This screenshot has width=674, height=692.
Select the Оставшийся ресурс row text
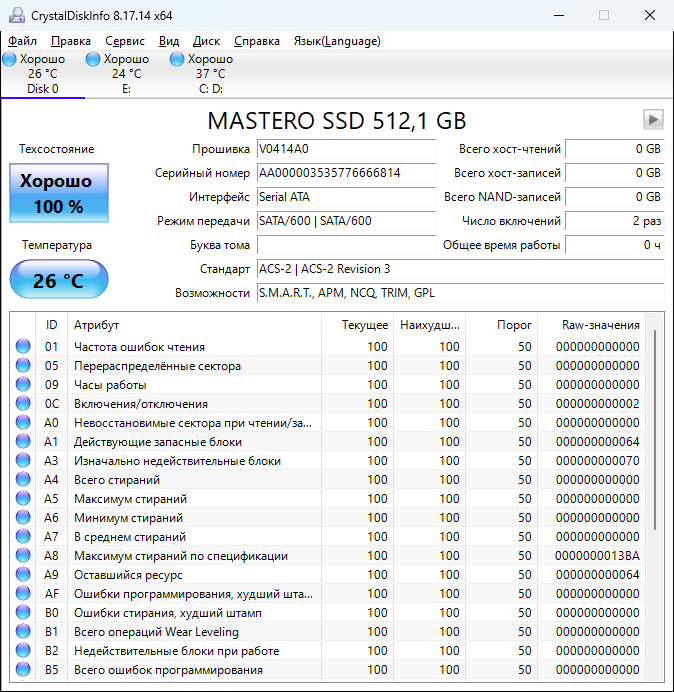(x=128, y=575)
